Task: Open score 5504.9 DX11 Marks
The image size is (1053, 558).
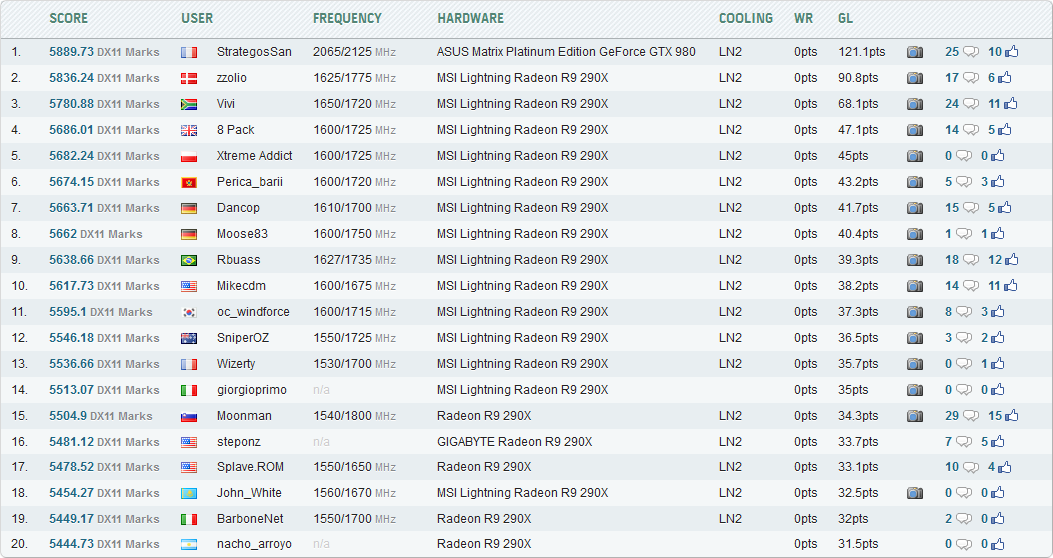Action: [101, 416]
